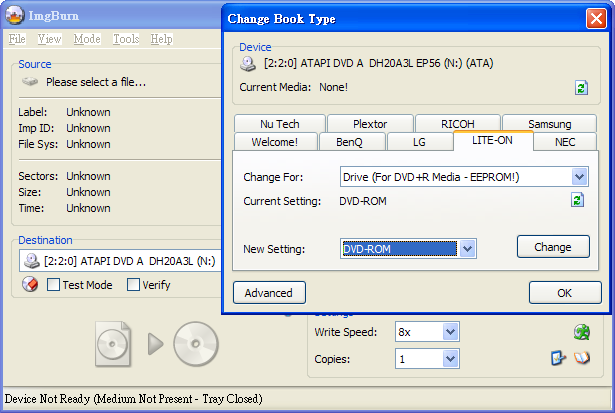Viewport: 615px width, 413px height.
Task: Click the browse source file icon
Action: click(x=30, y=82)
